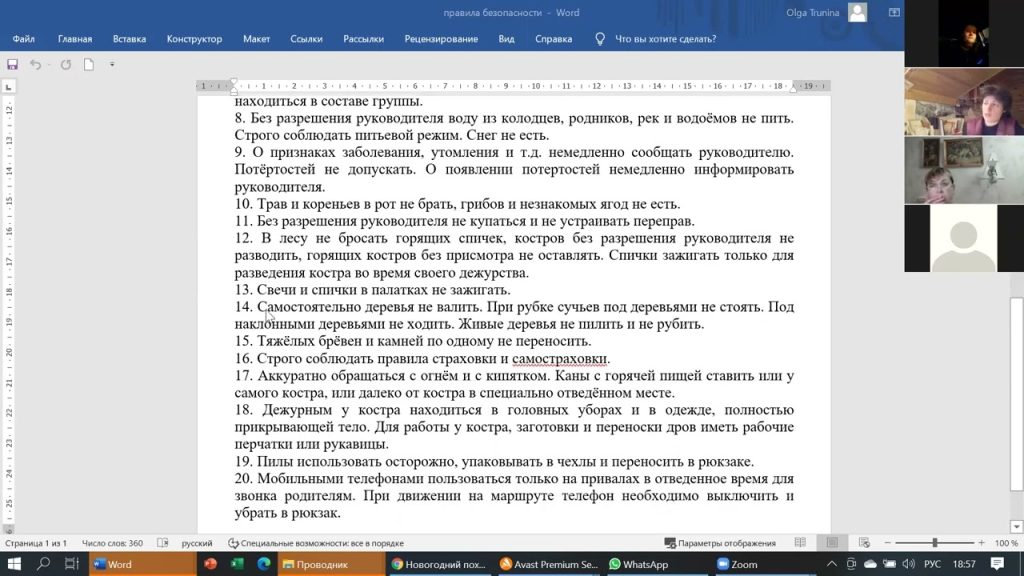Open the Excel icon on the taskbar
Image resolution: width=1024 pixels, height=576 pixels.
tap(237, 564)
